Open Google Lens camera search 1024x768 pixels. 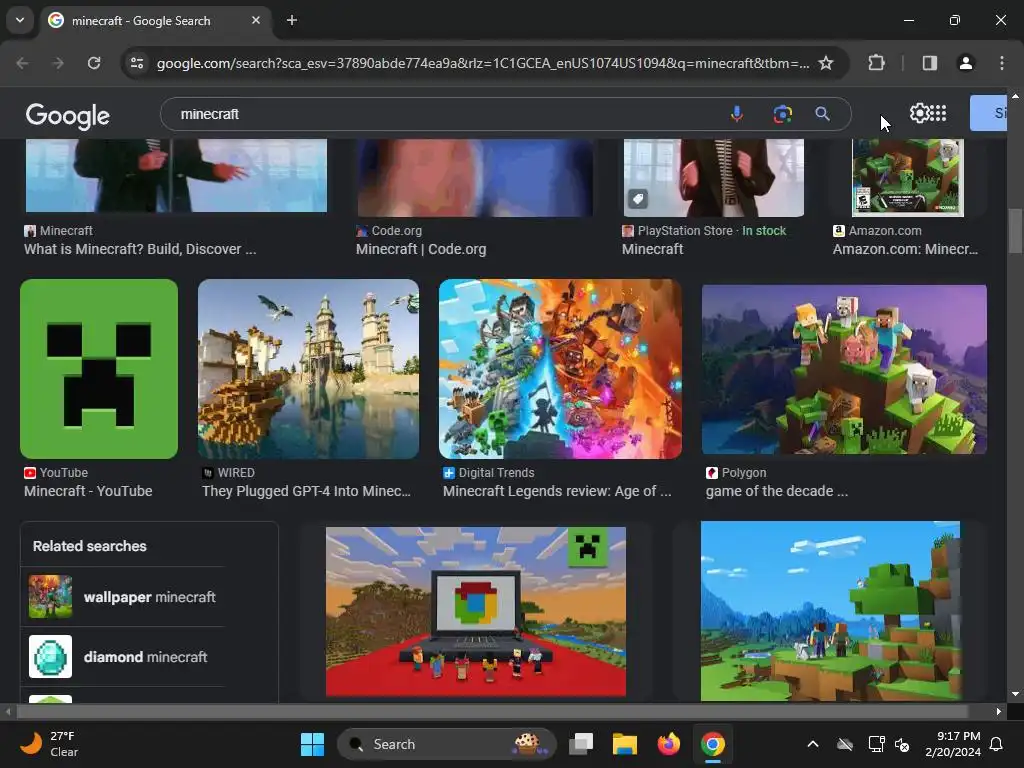pos(782,114)
